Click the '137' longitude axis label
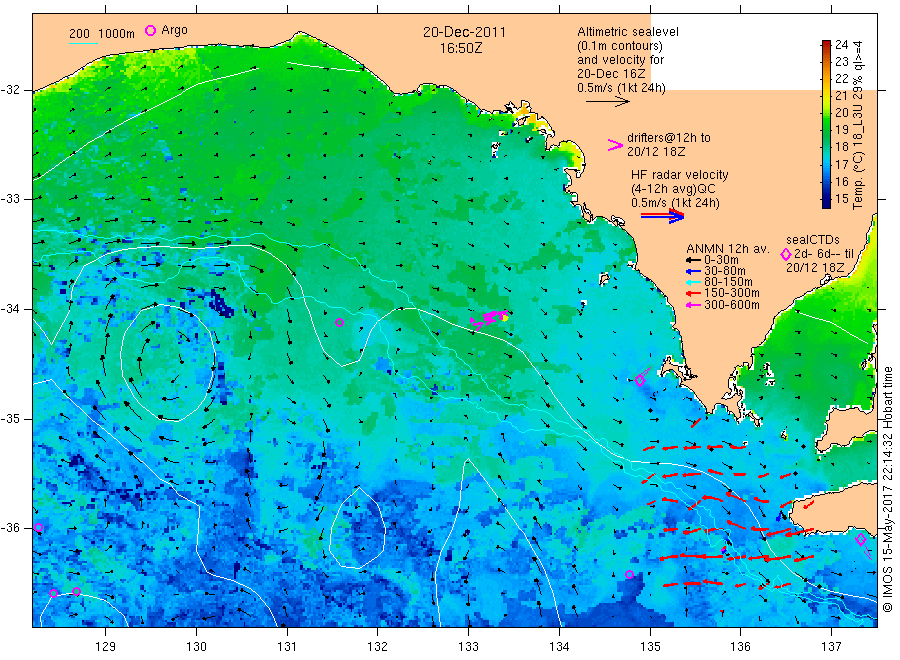The height and width of the screenshot is (660, 900). click(831, 646)
